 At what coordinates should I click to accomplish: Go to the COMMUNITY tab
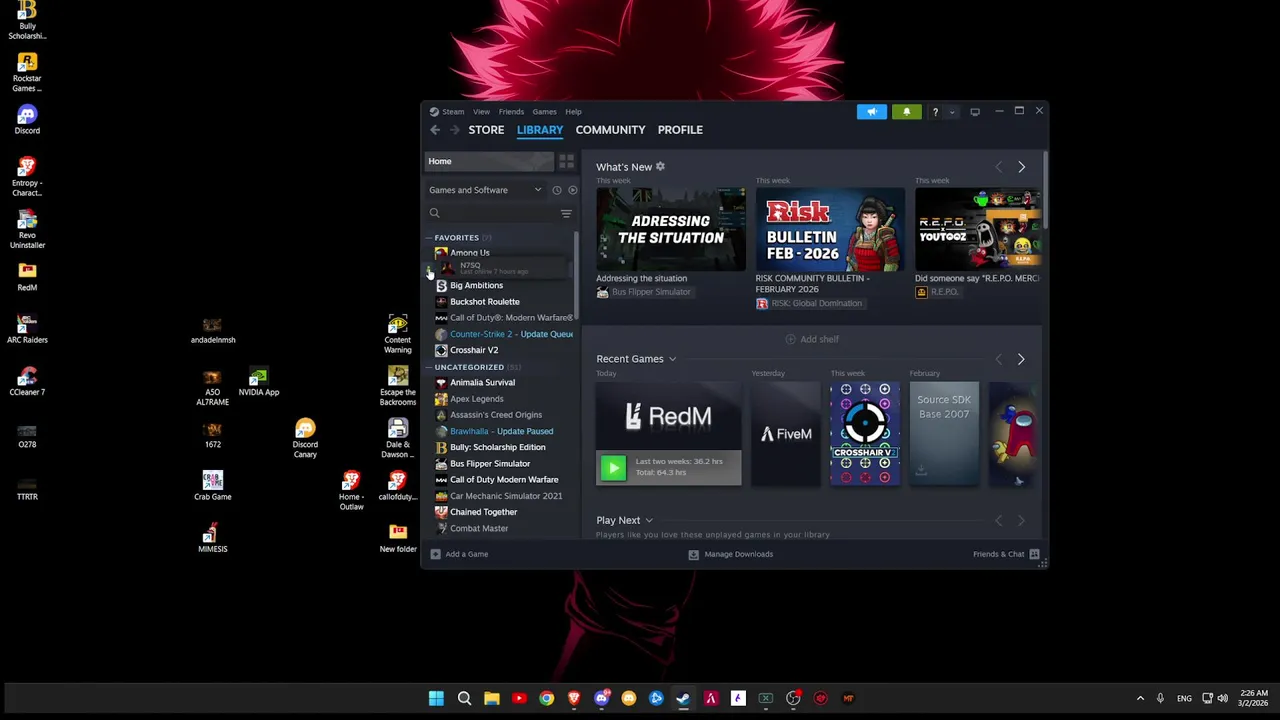pos(610,130)
